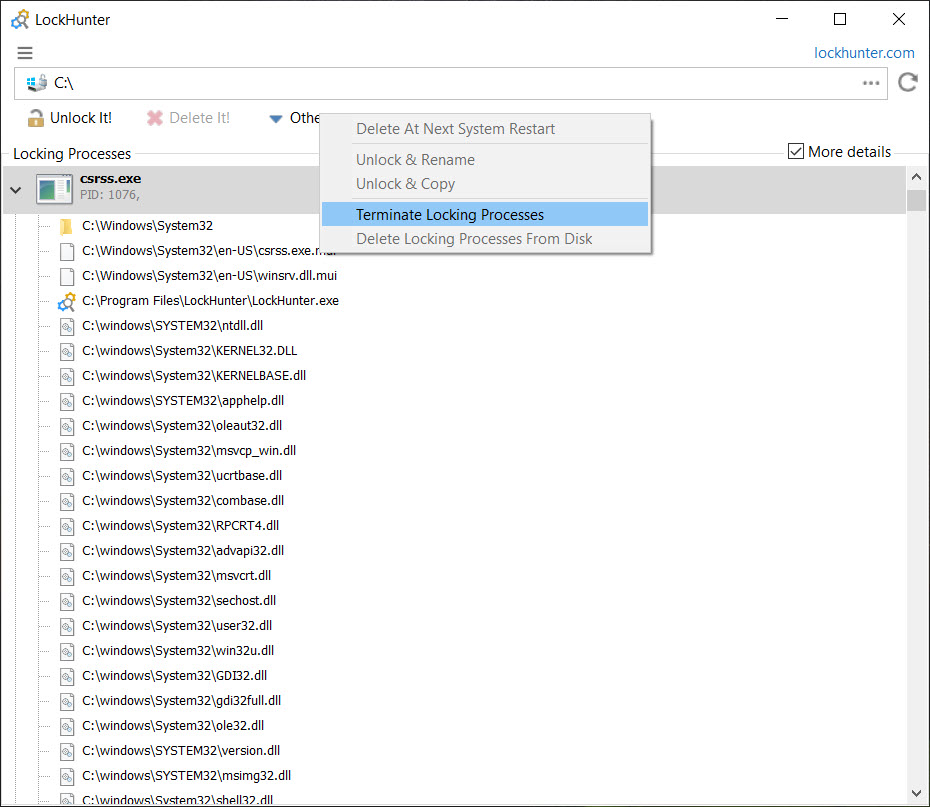This screenshot has height=807, width=930.
Task: Choose Terminate Locking Processes
Action: pyautogui.click(x=485, y=214)
